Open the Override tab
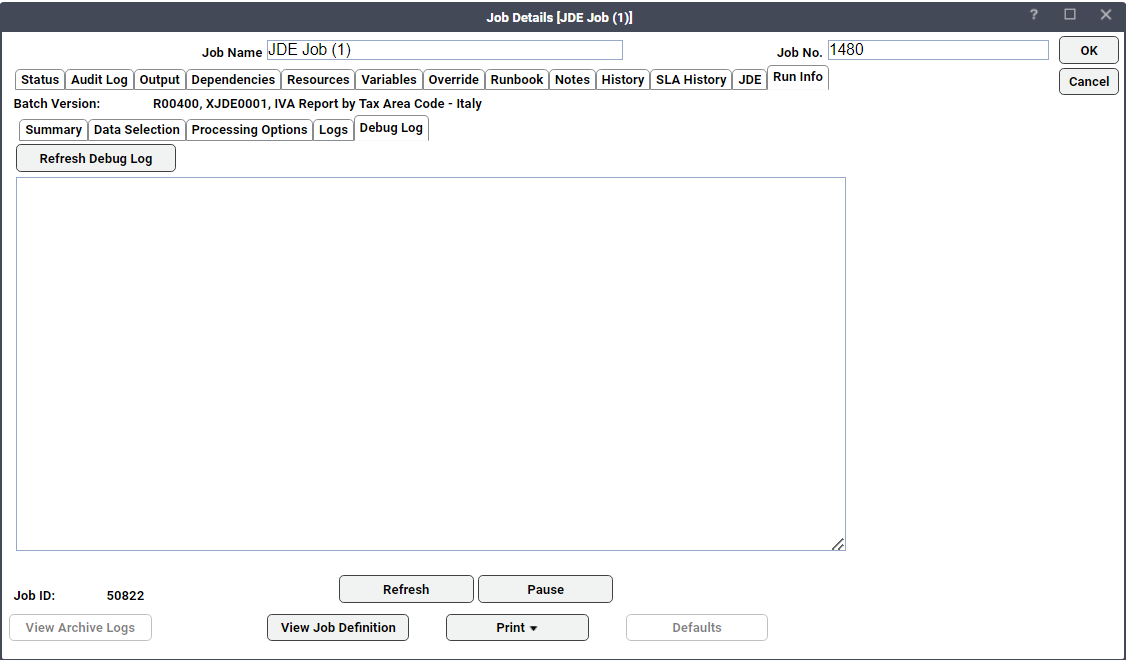This screenshot has height=660, width=1126. point(453,80)
